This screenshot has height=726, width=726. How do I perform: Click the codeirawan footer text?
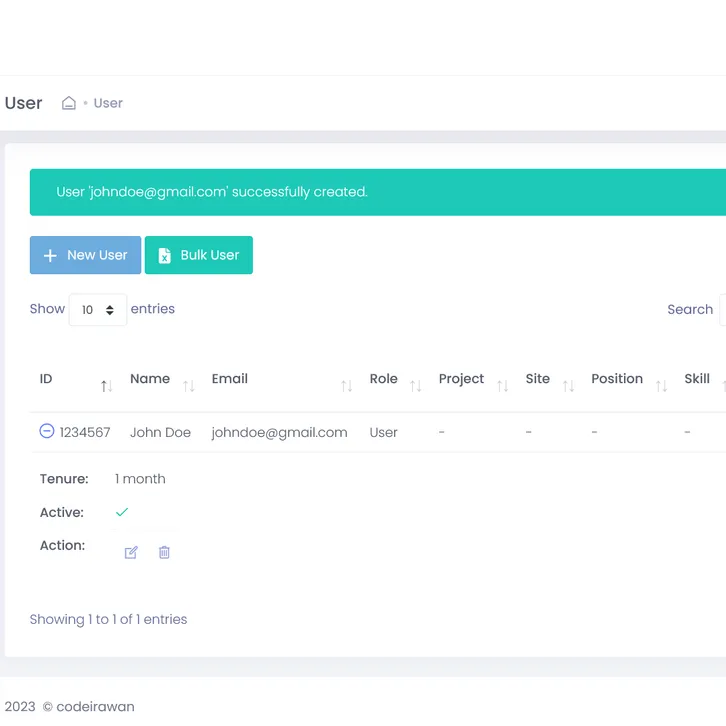click(95, 706)
